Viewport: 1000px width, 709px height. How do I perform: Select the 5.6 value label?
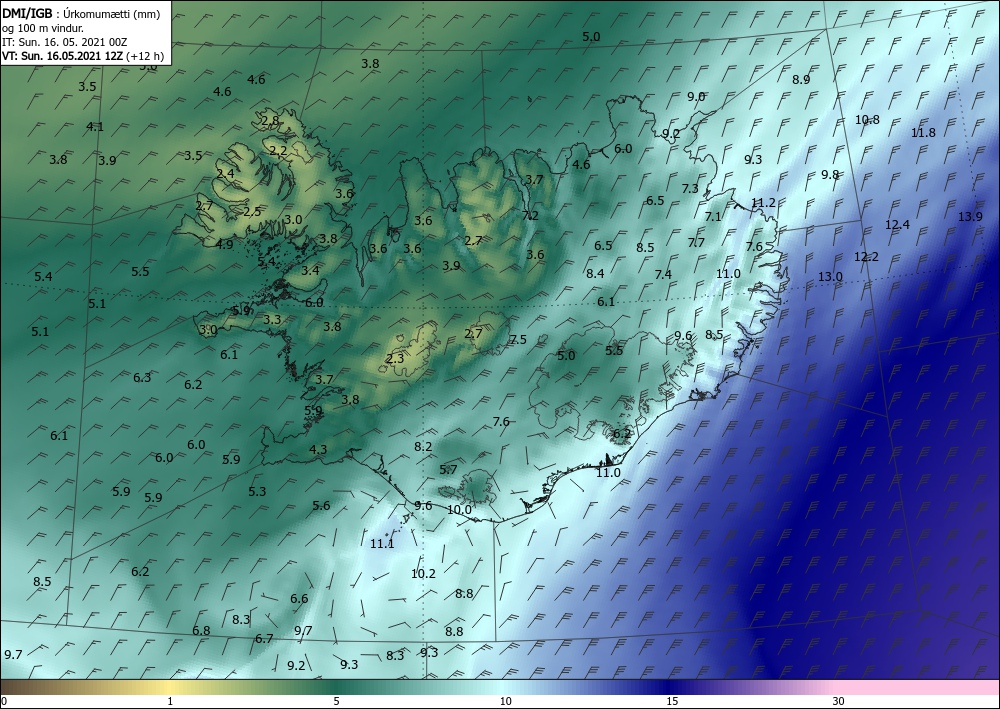pos(321,506)
